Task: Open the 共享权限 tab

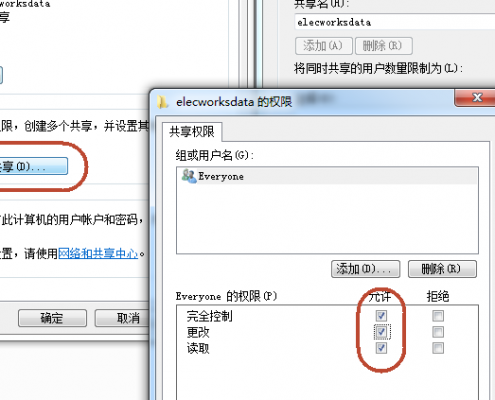Action: click(x=192, y=132)
